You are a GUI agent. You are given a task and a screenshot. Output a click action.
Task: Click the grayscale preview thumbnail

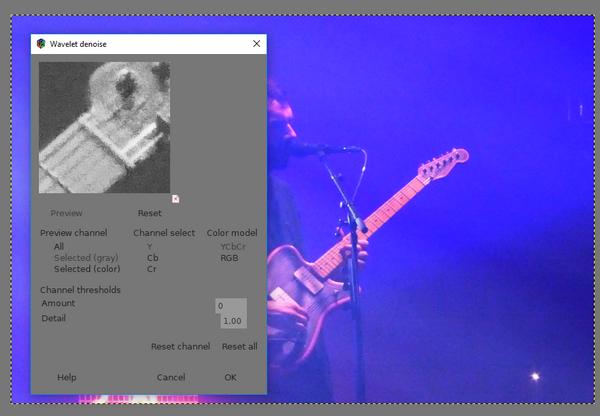[x=104, y=127]
